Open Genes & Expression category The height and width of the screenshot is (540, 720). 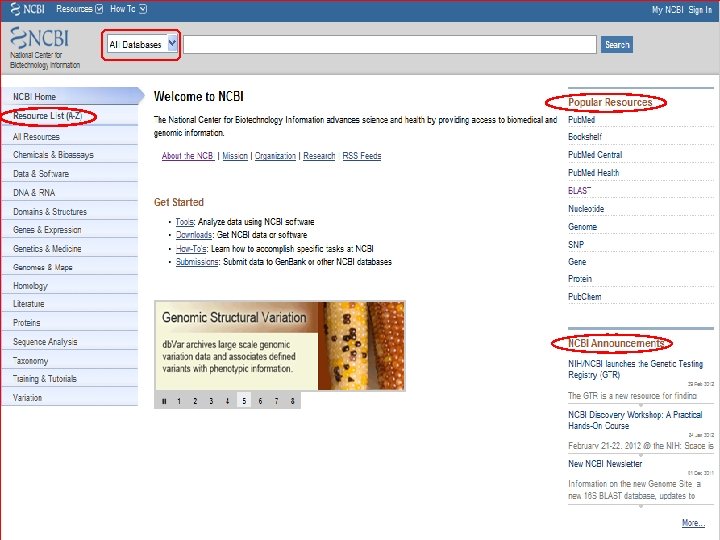70,230
